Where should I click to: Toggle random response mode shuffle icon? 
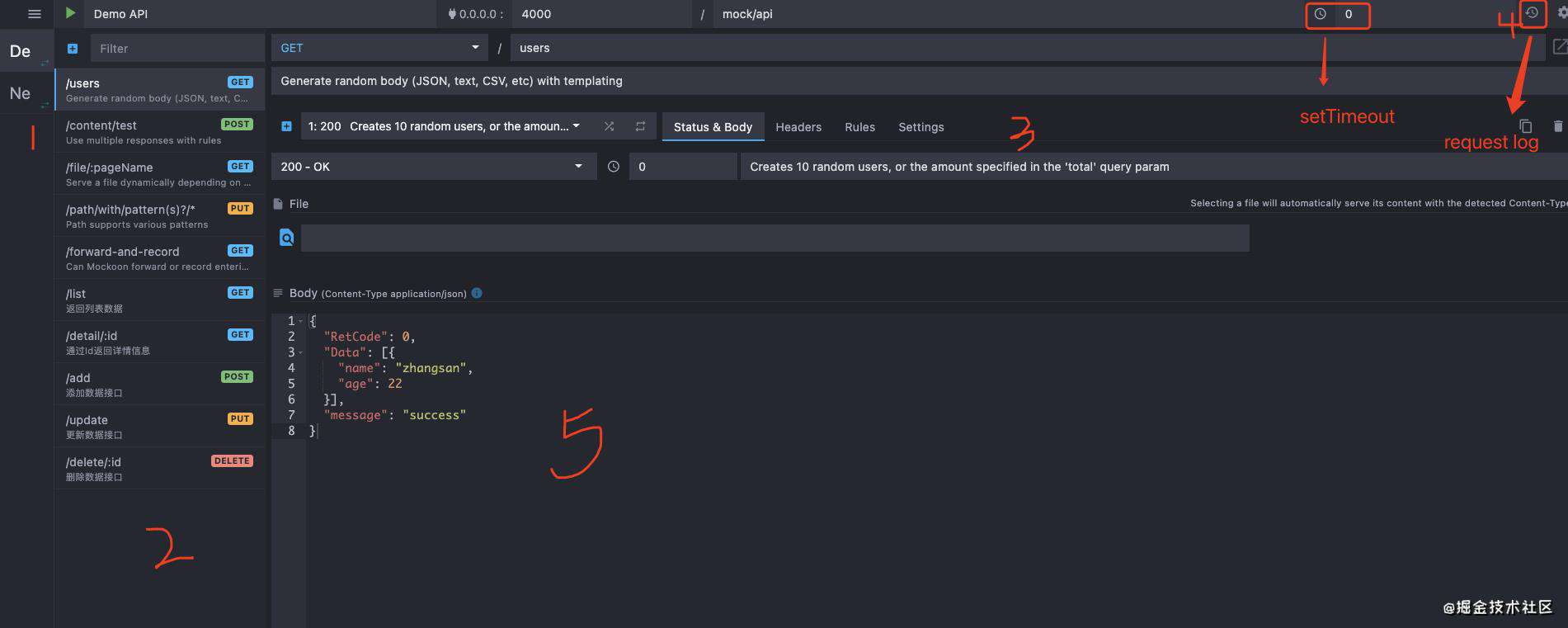(x=609, y=126)
